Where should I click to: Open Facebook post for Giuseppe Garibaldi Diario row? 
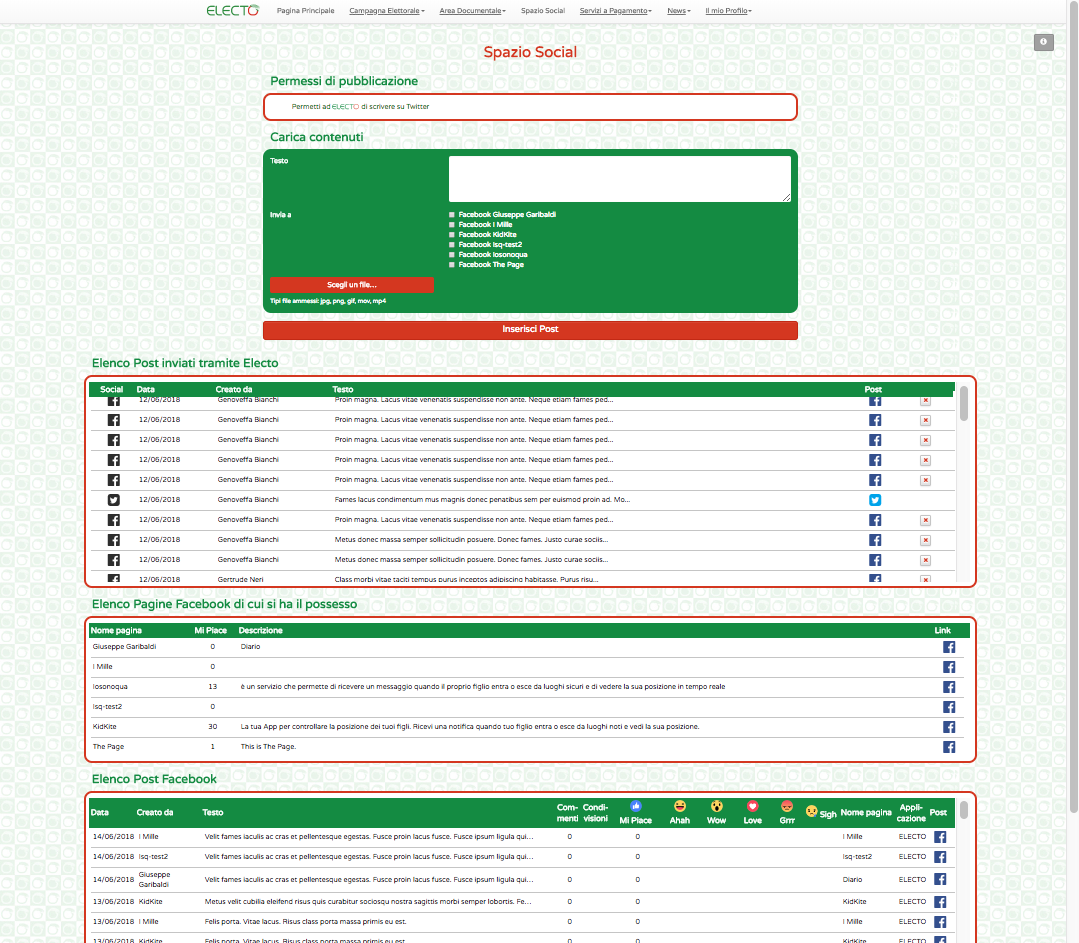940,879
